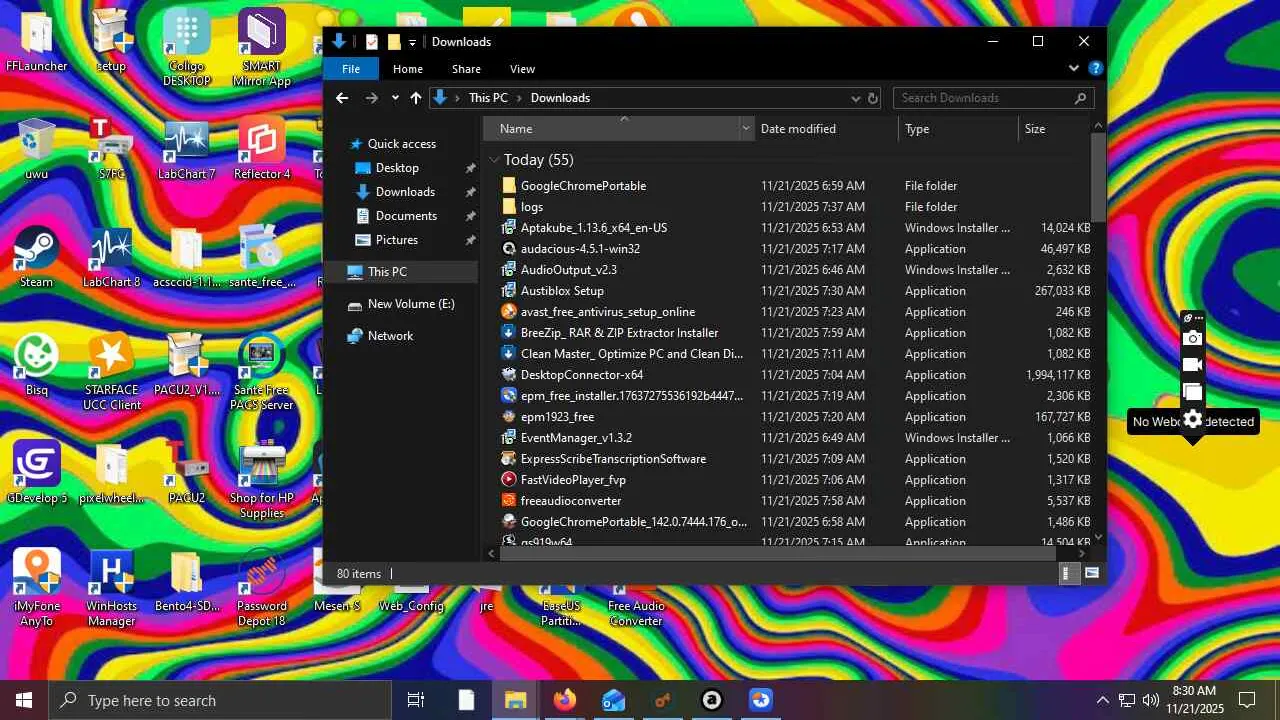
Task: Click This PC in the address breadcrumb
Action: [488, 98]
